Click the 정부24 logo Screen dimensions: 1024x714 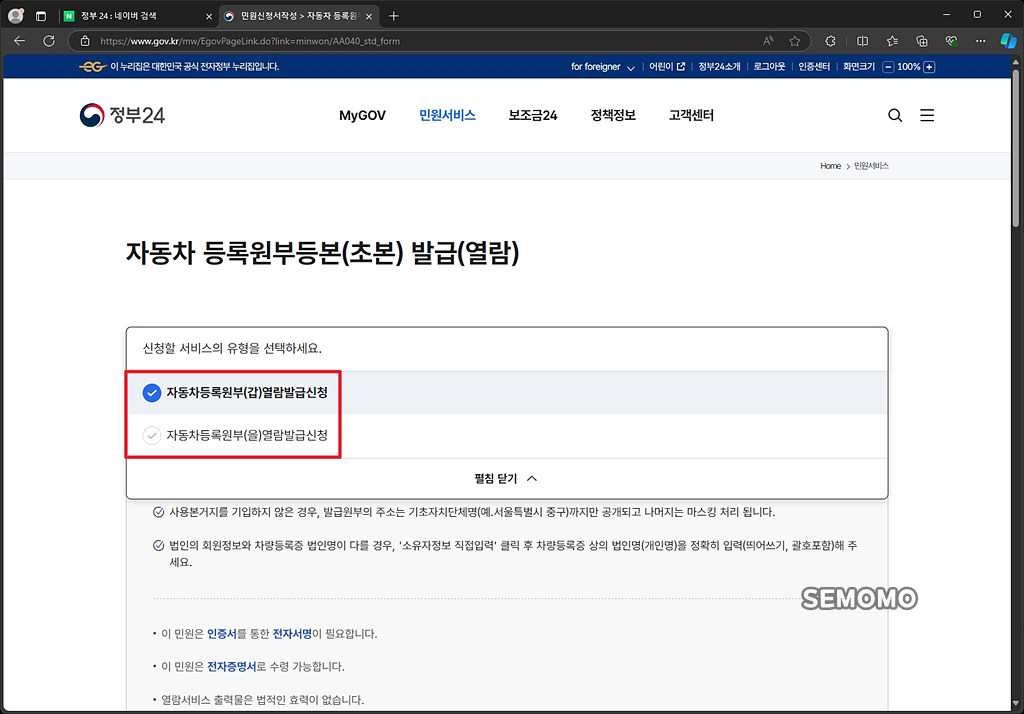click(122, 115)
